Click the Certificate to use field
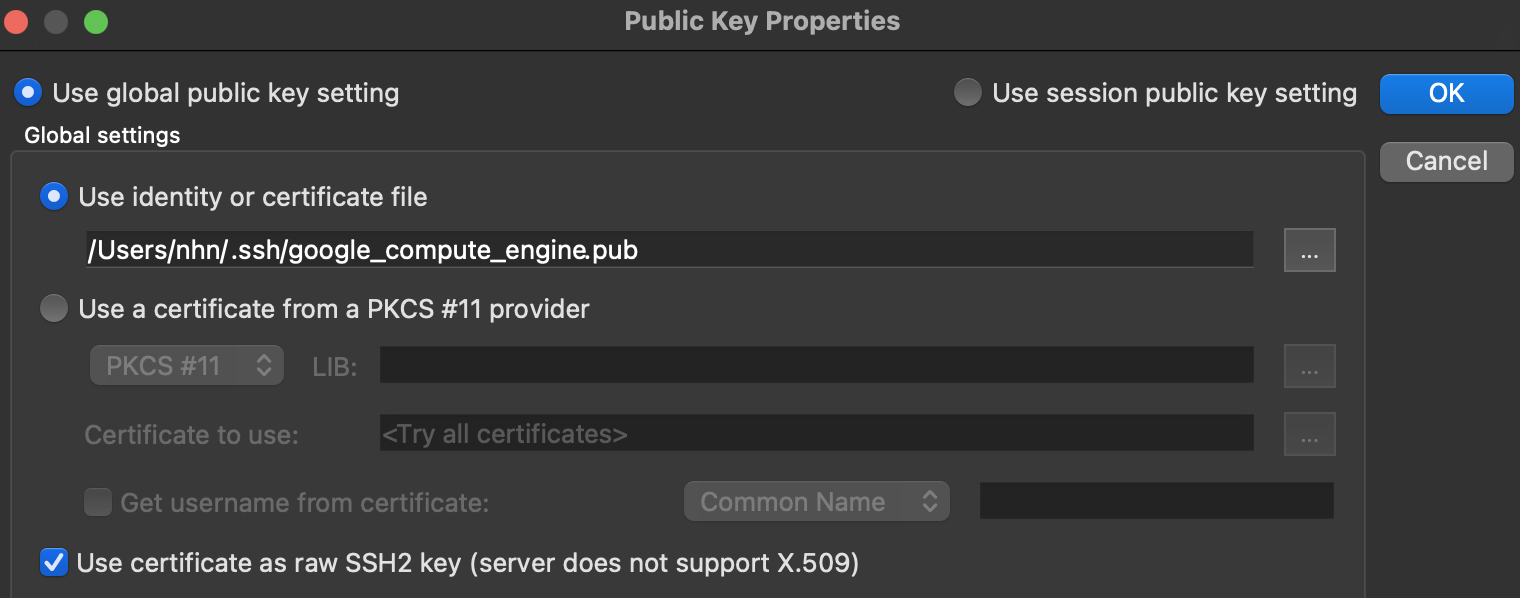Viewport: 1520px width, 598px height. pos(816,433)
